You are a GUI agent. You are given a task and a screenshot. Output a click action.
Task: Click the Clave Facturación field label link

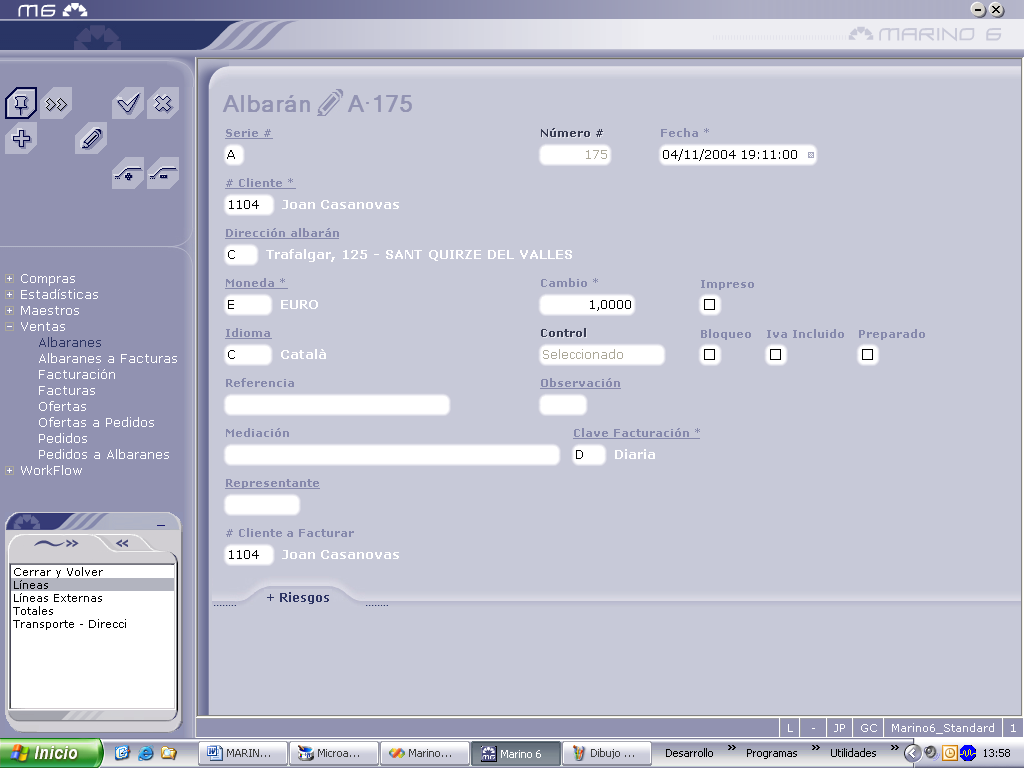pyautogui.click(x=636, y=433)
